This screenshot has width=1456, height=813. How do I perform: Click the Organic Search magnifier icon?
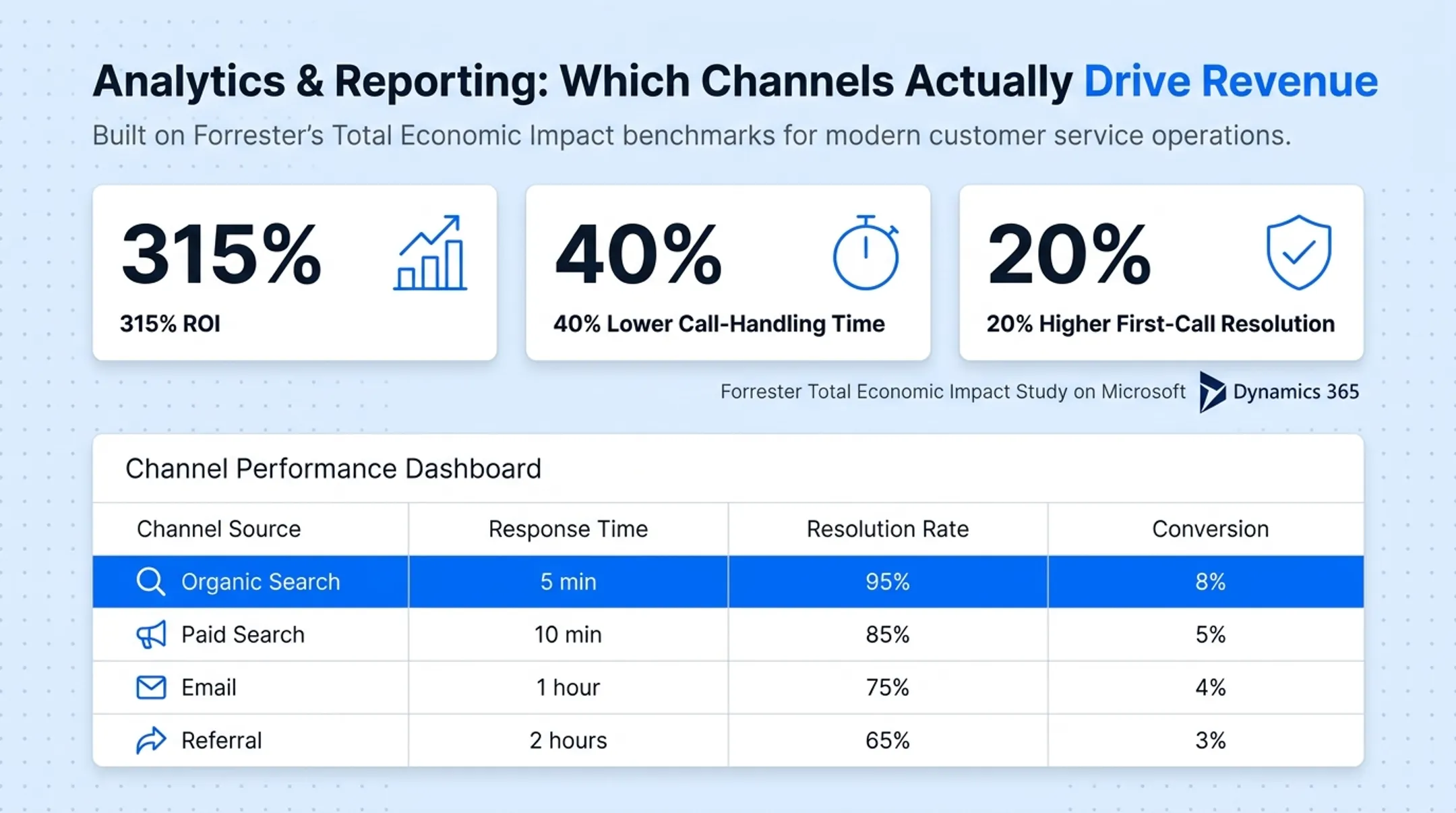click(151, 582)
